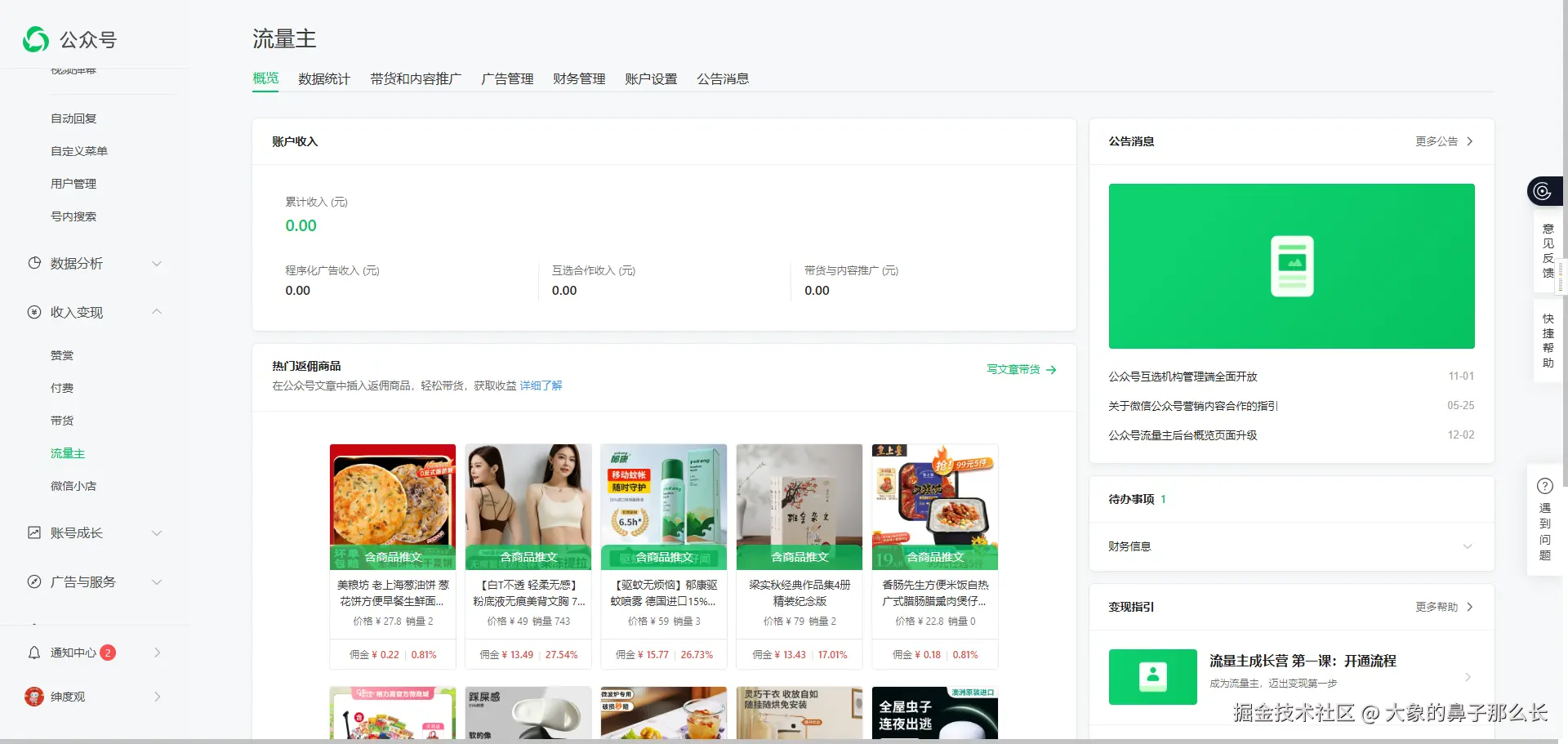Viewport: 1568px width, 744px height.
Task: Click the 纯度观 account avatar
Action: click(x=33, y=696)
